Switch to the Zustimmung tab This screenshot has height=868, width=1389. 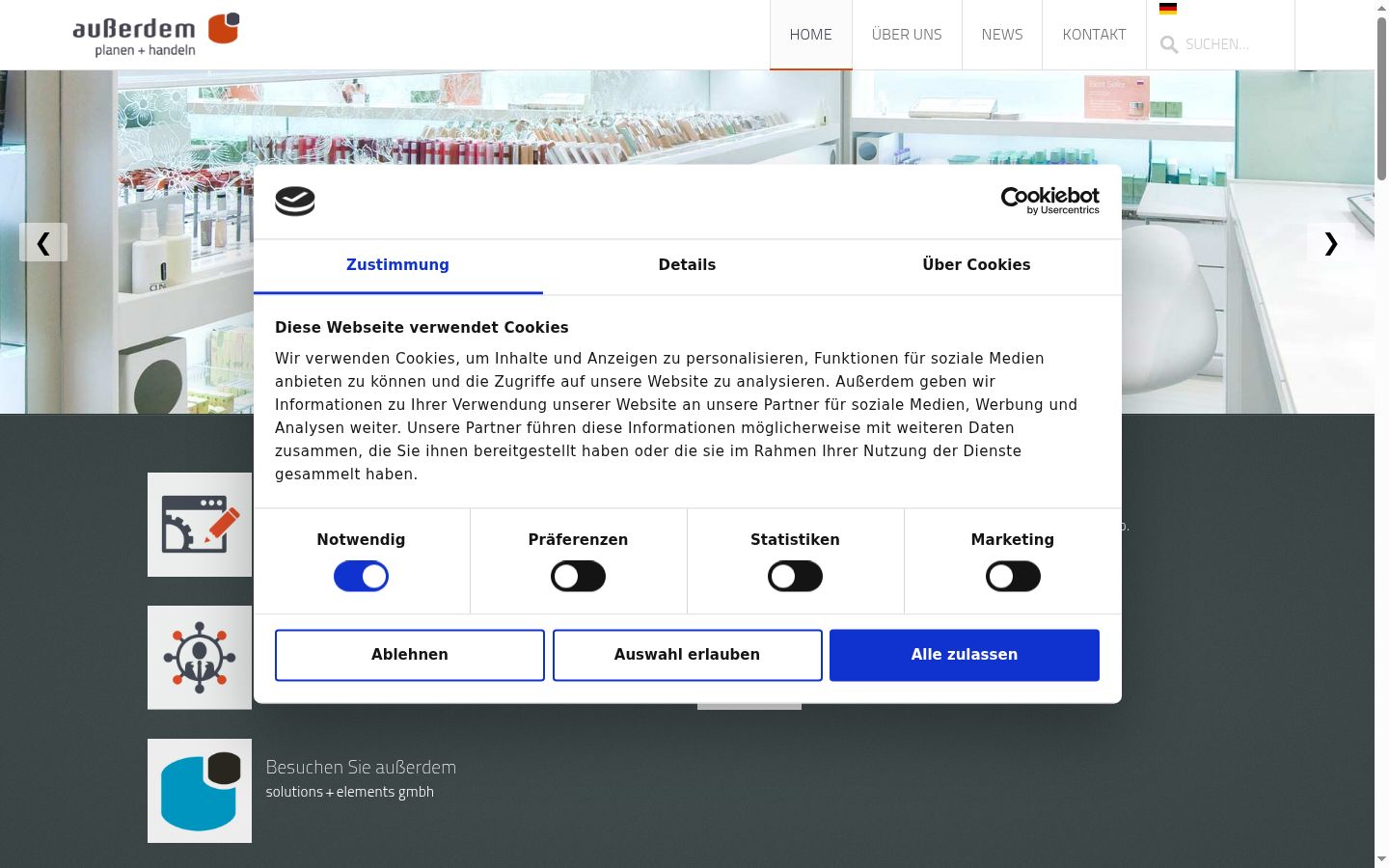(397, 265)
